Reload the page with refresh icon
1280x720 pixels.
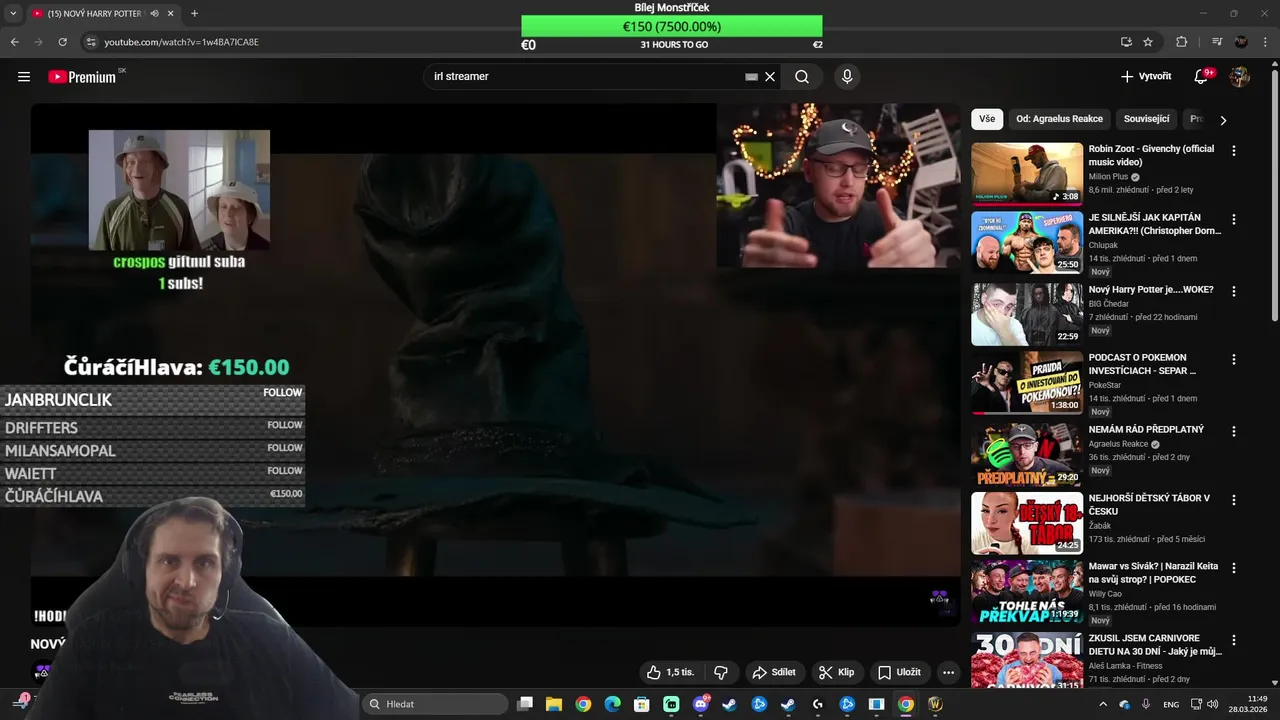pos(62,42)
